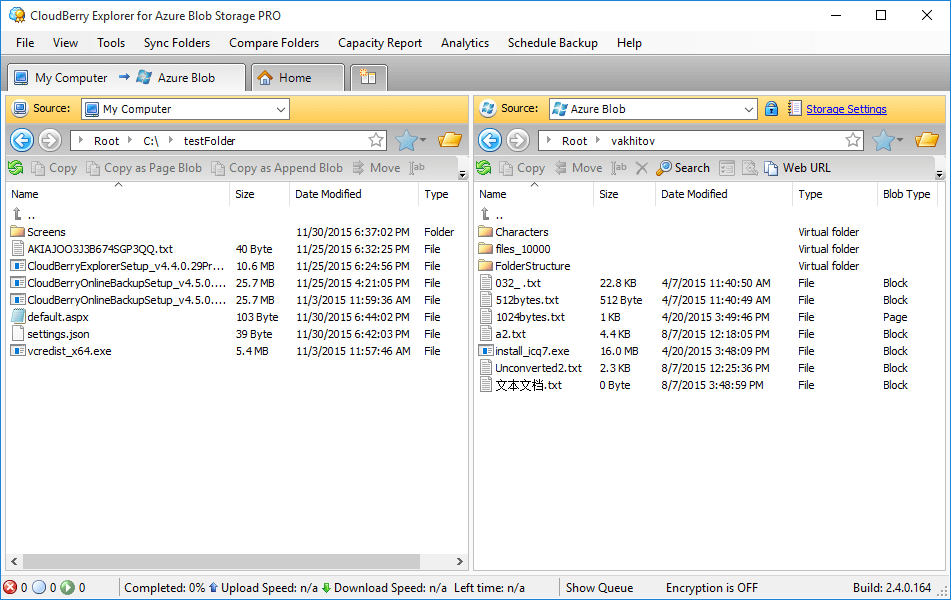951x600 pixels.
Task: Click Delete X icon in right toolbar
Action: click(x=642, y=168)
